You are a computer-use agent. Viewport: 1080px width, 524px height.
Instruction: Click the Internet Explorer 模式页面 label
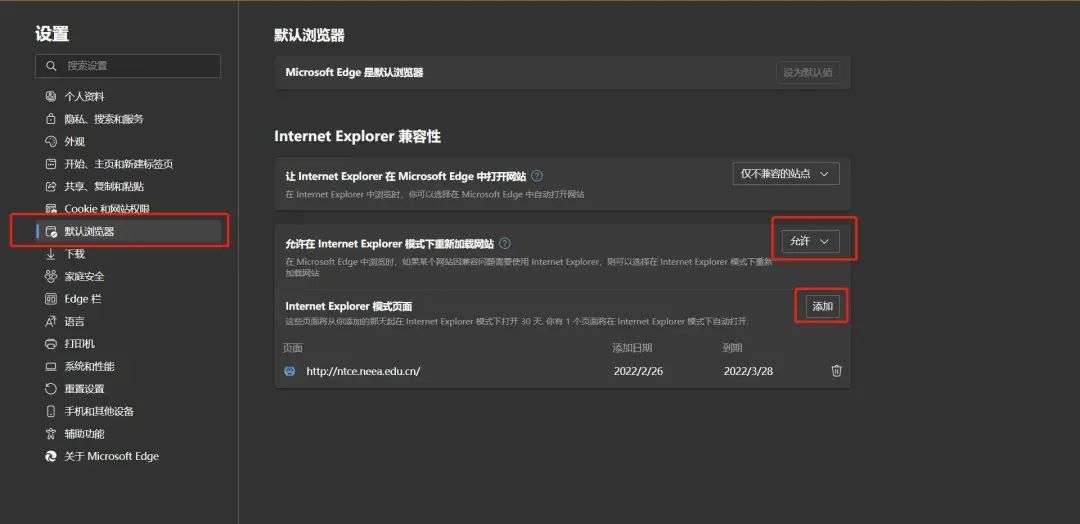pyautogui.click(x=349, y=306)
